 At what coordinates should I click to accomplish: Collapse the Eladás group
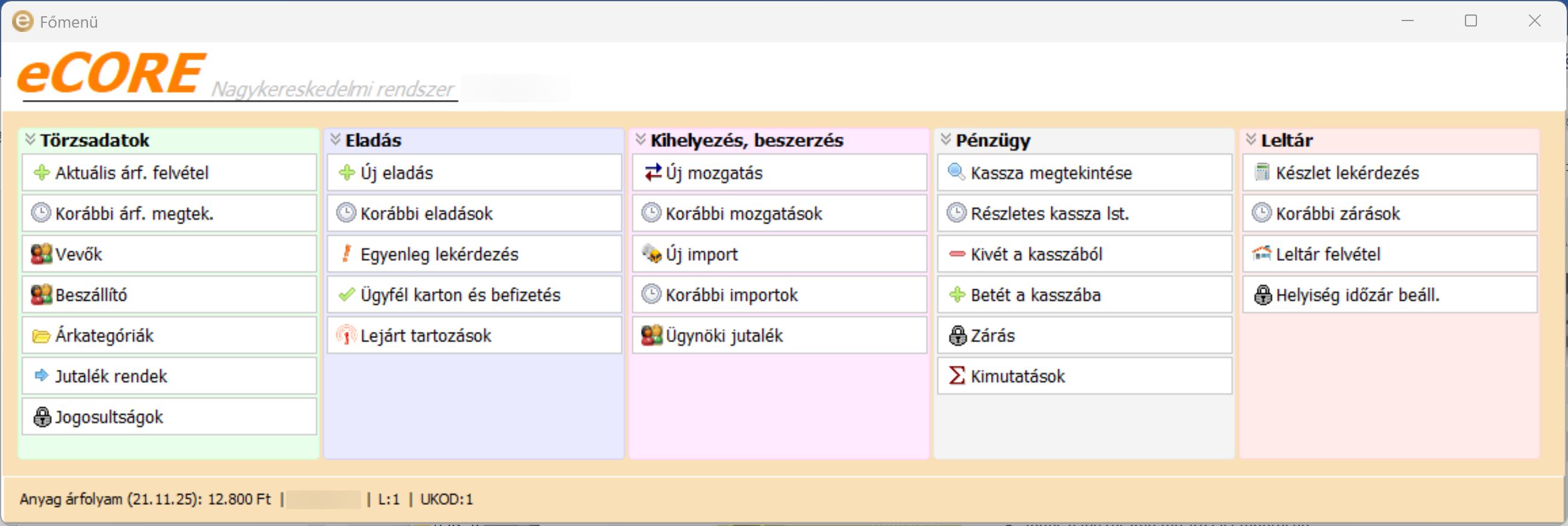click(x=335, y=140)
